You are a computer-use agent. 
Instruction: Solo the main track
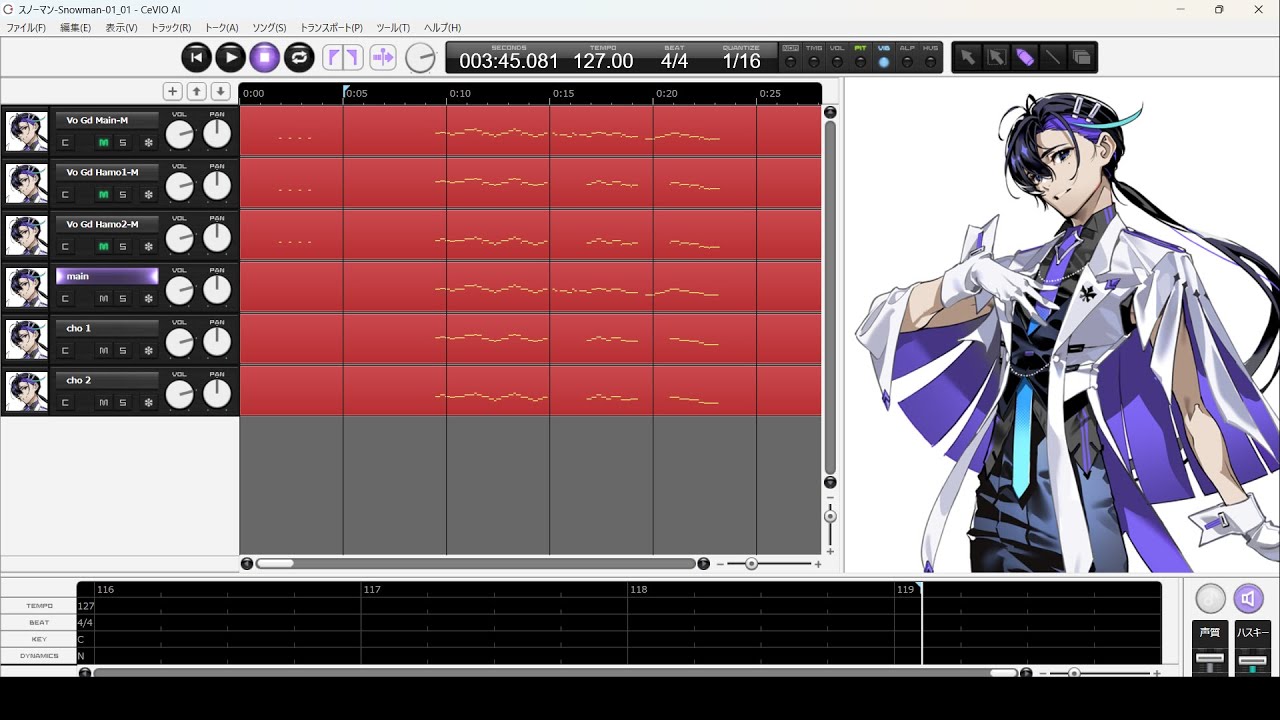(123, 298)
